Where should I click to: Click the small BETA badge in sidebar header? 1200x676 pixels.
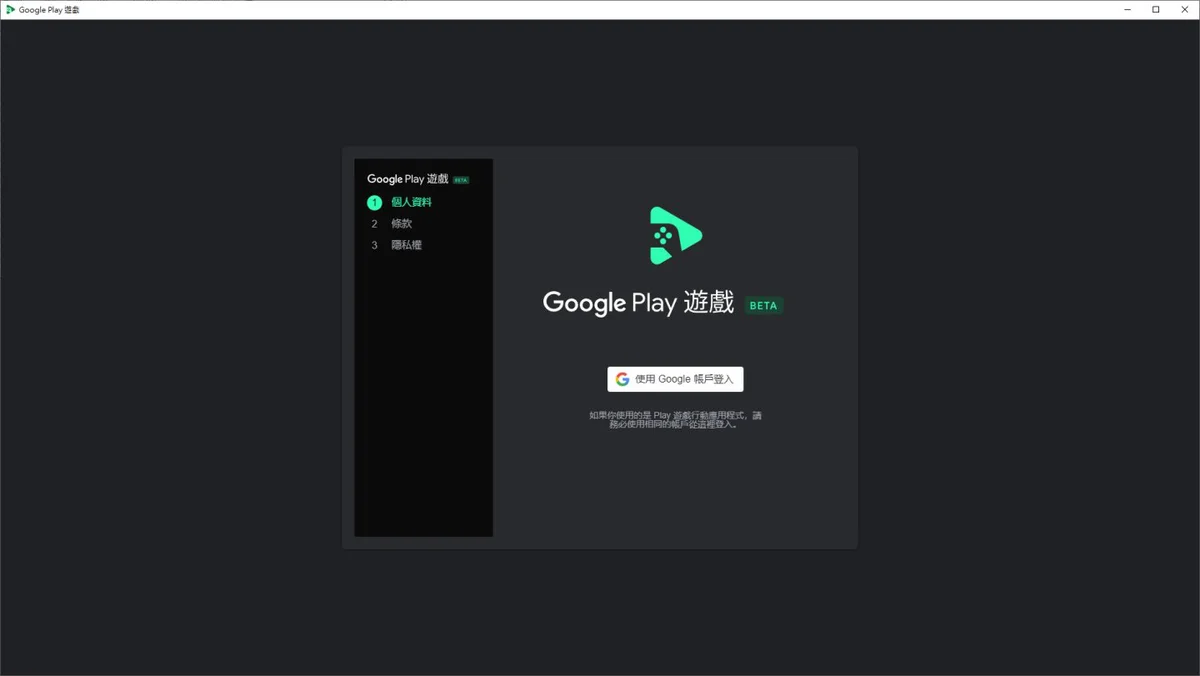tap(461, 180)
